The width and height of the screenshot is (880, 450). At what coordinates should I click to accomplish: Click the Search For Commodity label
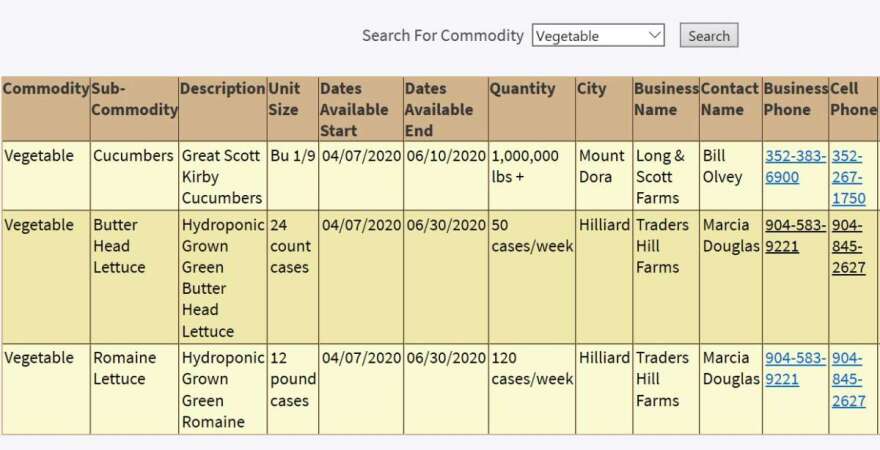(442, 35)
